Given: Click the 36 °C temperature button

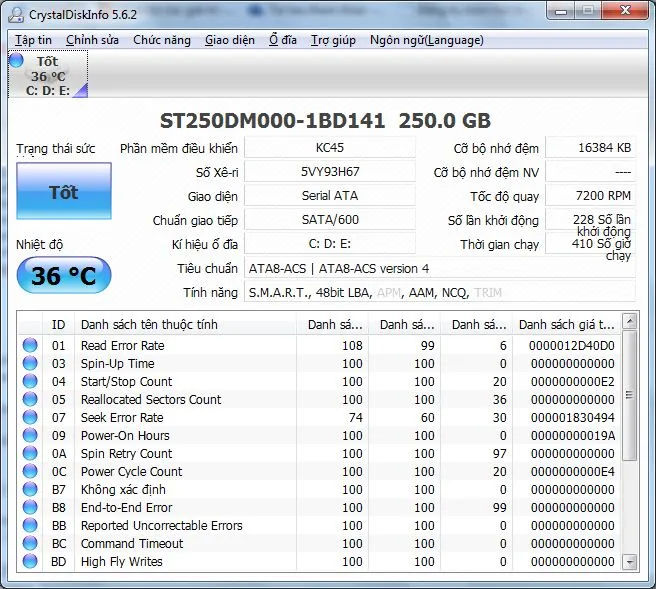Looking at the screenshot, I should 64,275.
